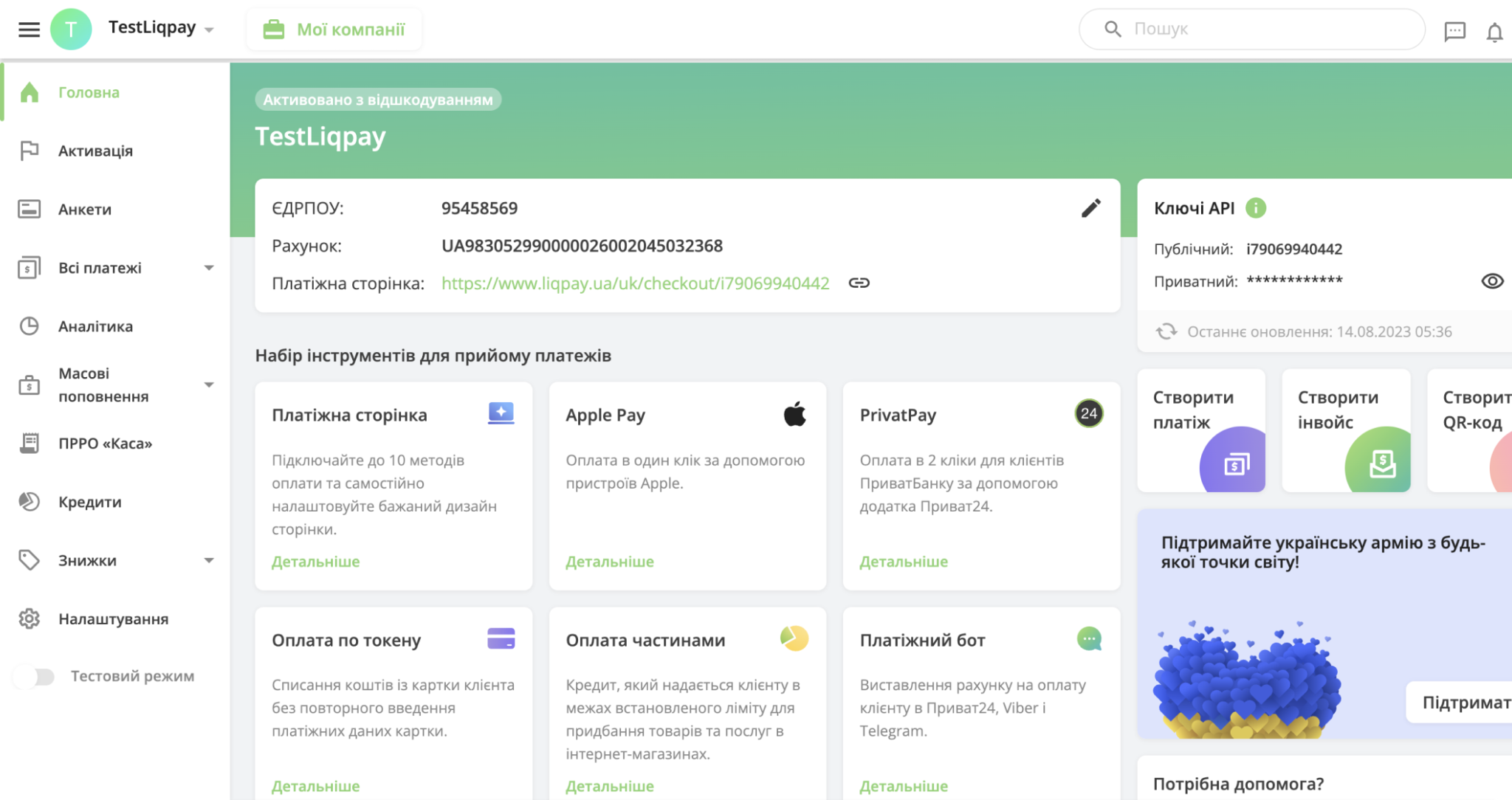This screenshot has width=1512, height=800.
Task: Toggle the Тестовий режим switch
Action: click(x=35, y=676)
